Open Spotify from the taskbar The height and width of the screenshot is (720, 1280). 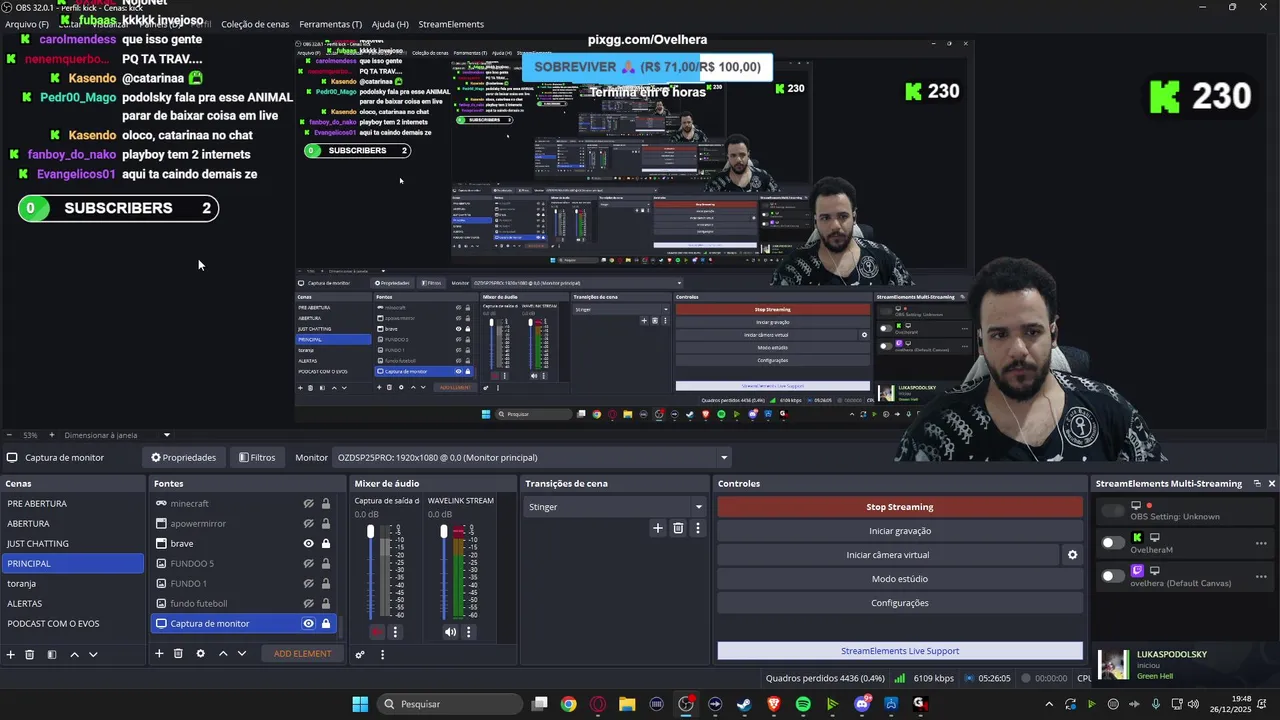(x=803, y=704)
